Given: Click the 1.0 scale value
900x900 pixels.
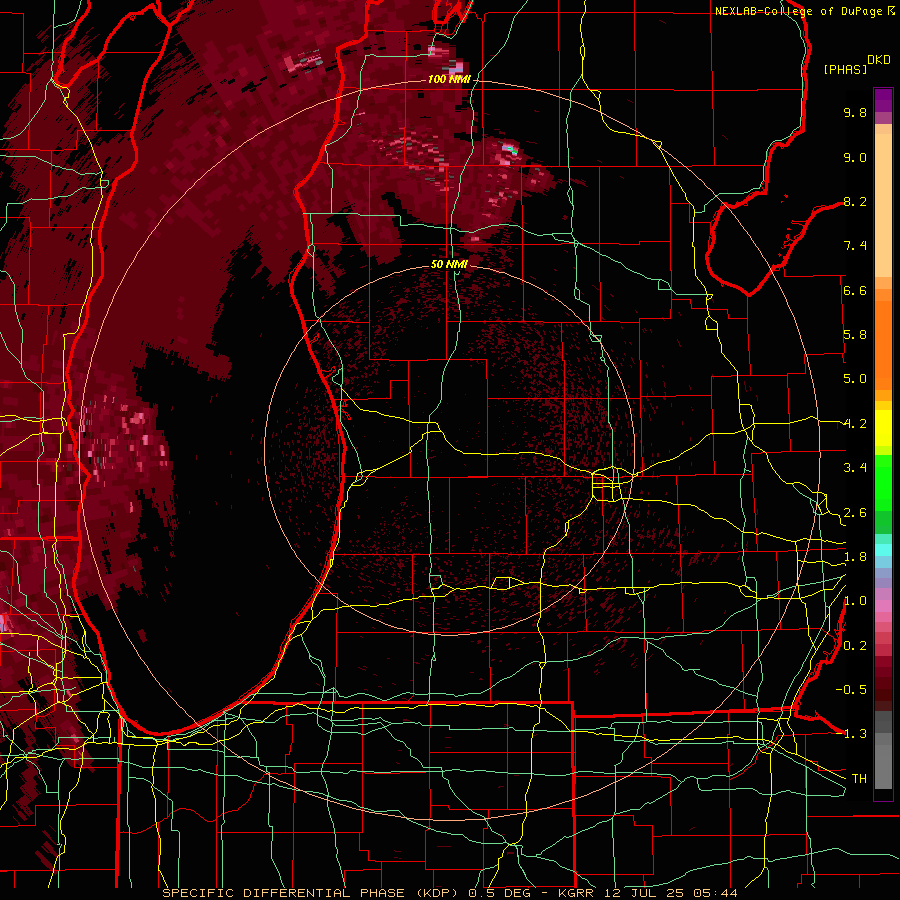Looking at the screenshot, I should point(855,601).
